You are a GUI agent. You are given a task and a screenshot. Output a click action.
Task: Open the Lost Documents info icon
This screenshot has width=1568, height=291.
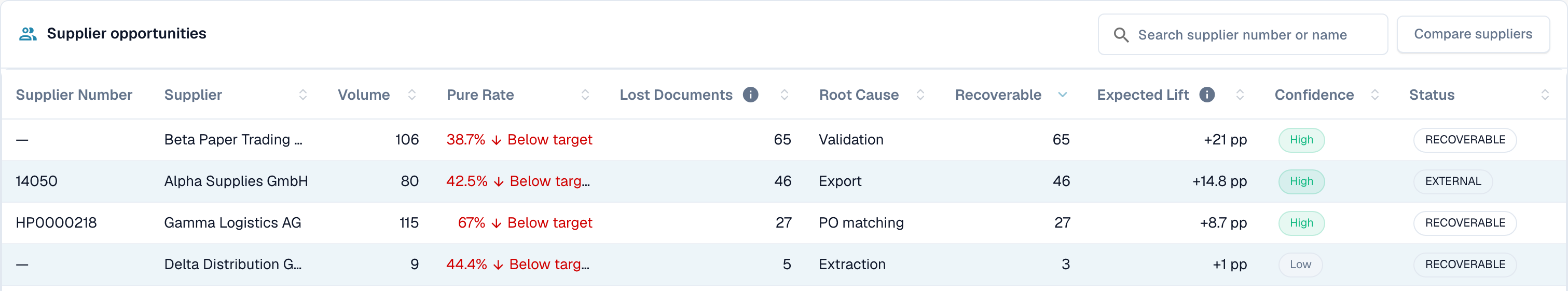point(750,95)
